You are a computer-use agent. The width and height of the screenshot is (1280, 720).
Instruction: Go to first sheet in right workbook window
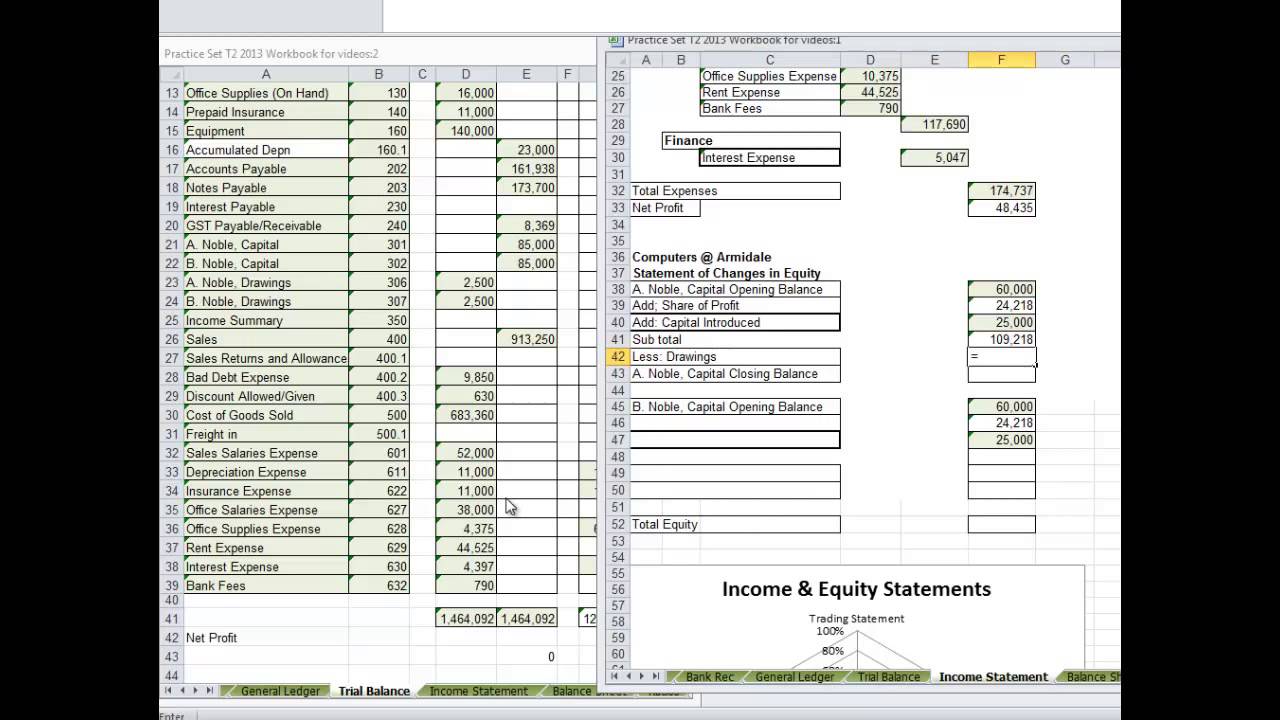pyautogui.click(x=614, y=676)
